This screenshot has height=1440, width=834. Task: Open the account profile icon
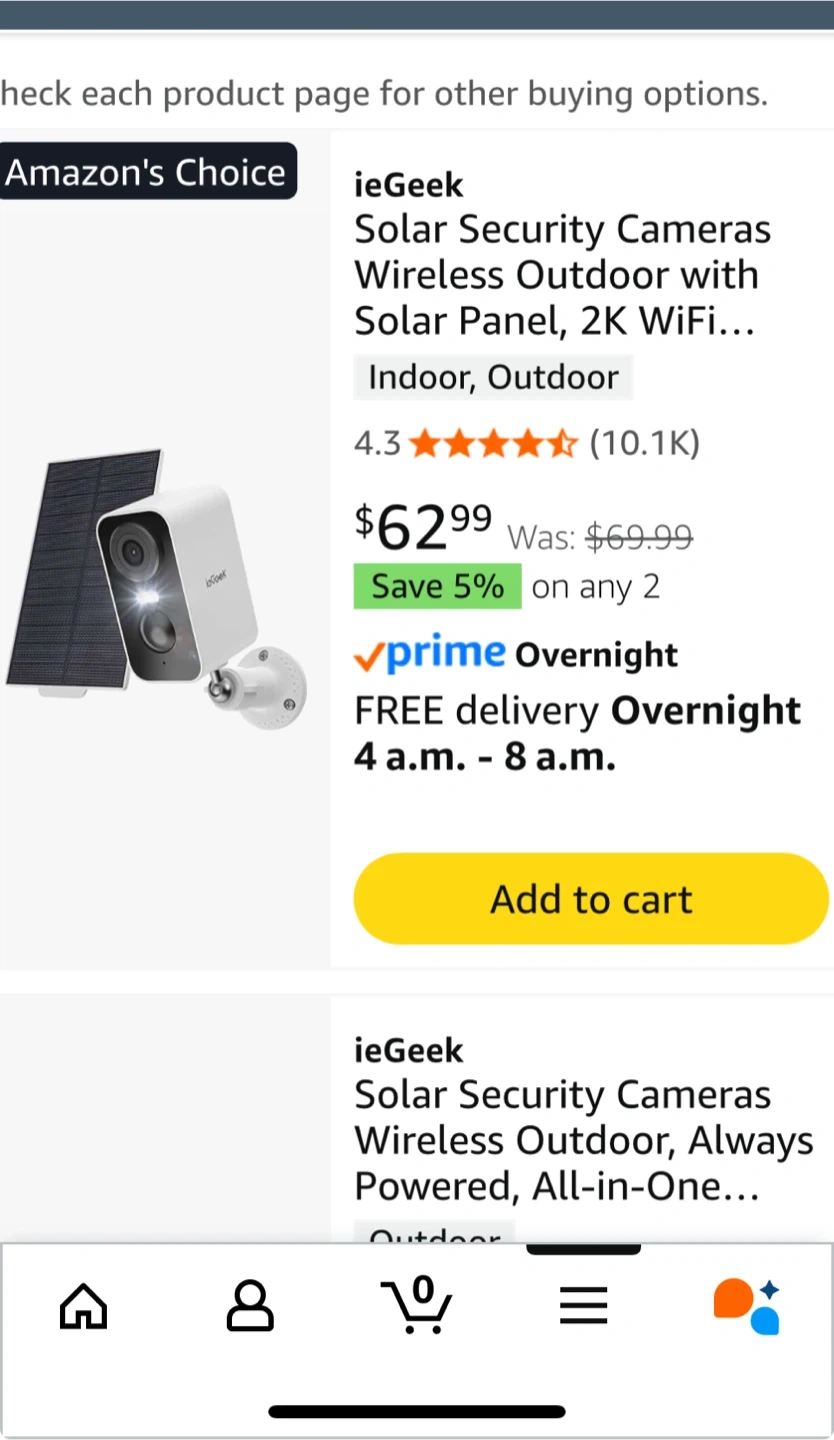tap(250, 1306)
